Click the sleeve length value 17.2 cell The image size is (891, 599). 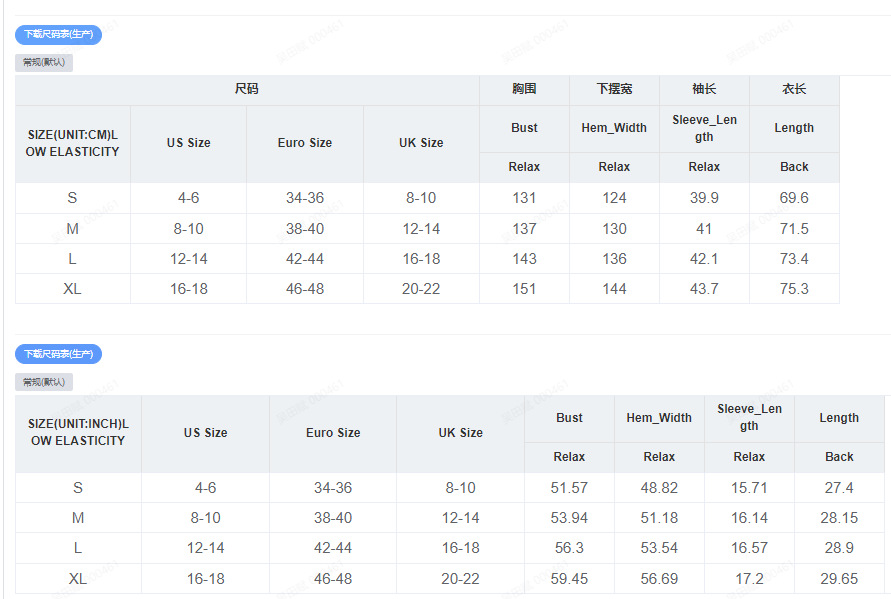coord(749,579)
